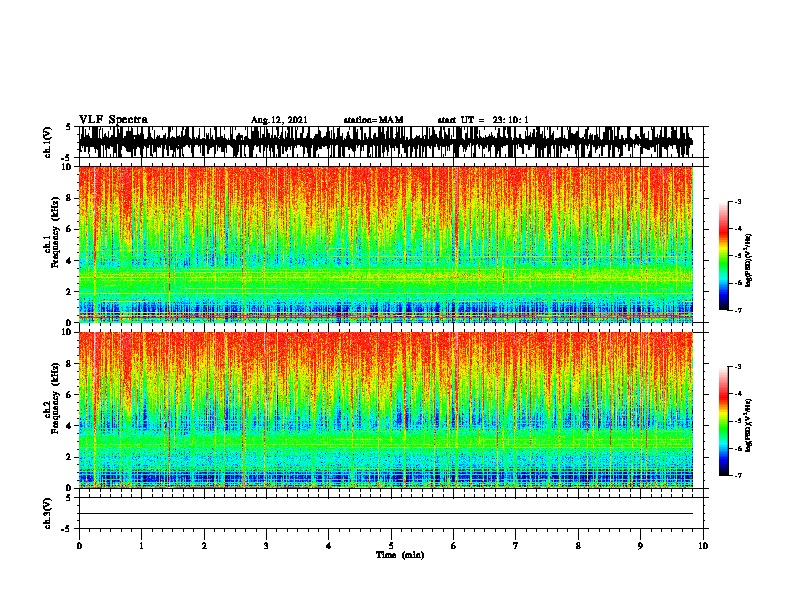Viewport: 792px width, 612px height.
Task: Click the ch.3(V) axis label
Action: pyautogui.click(x=47, y=513)
